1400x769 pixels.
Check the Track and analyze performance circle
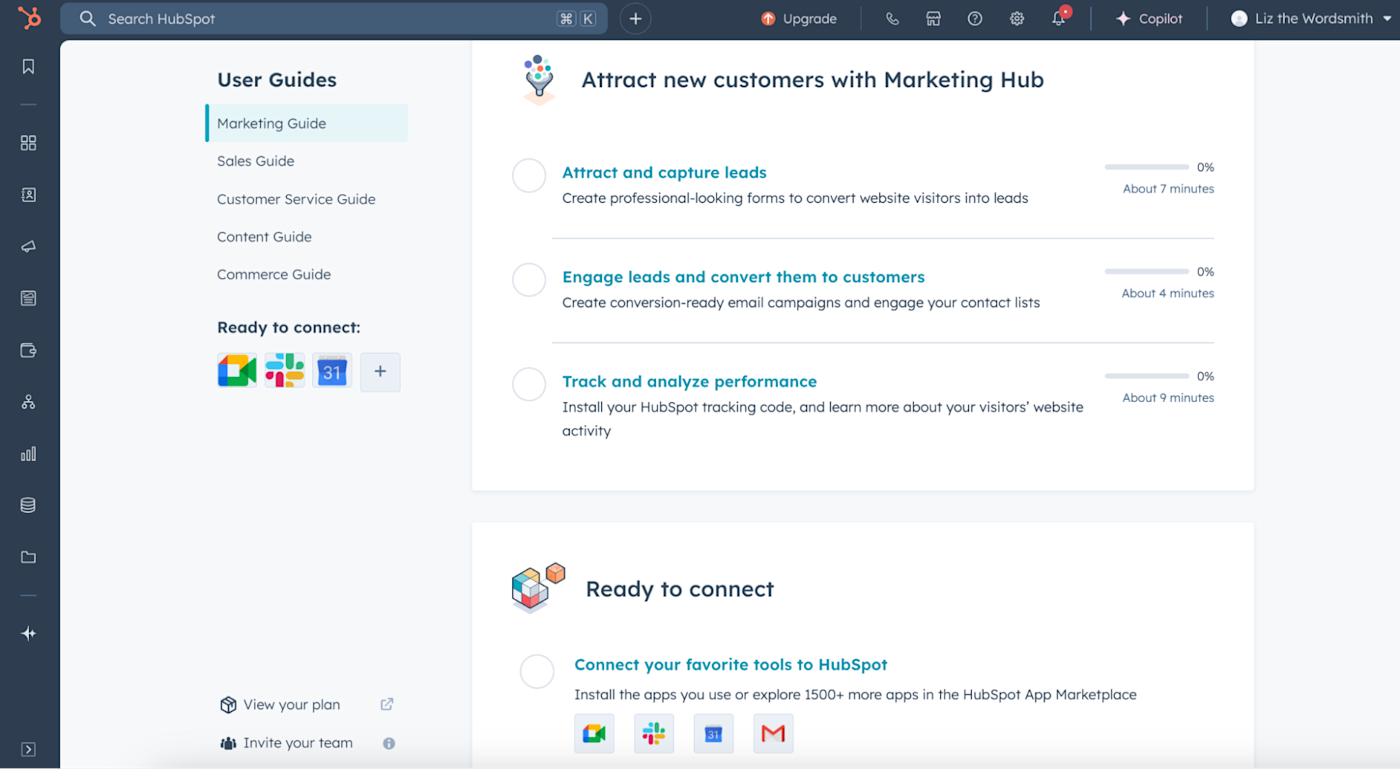click(529, 384)
